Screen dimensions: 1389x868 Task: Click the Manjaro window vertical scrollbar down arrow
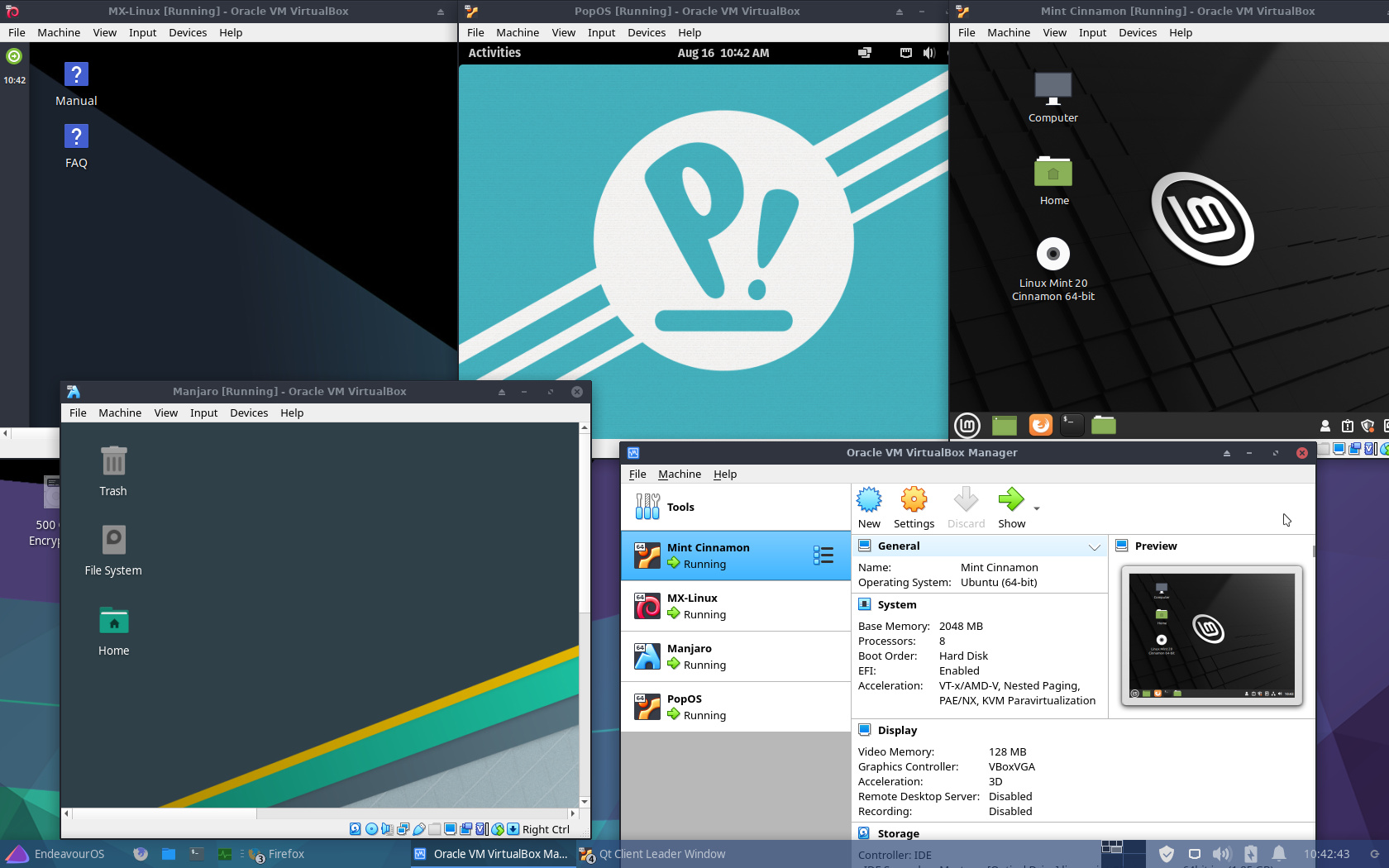coord(585,802)
